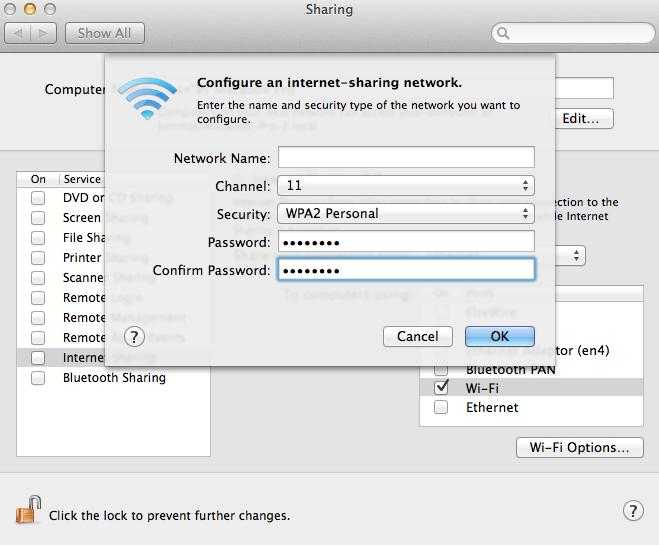Toggle Printer Sharing checkbox
The height and width of the screenshot is (545, 659).
[x=38, y=258]
